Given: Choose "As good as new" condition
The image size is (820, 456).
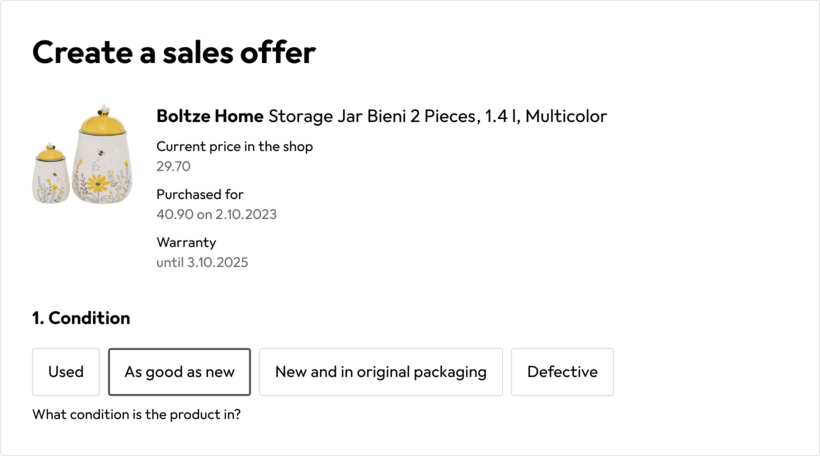Looking at the screenshot, I should click(x=179, y=372).
